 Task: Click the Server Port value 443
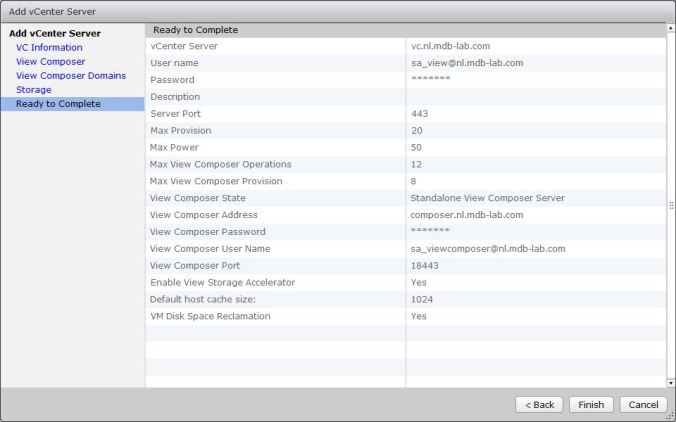tap(420, 114)
